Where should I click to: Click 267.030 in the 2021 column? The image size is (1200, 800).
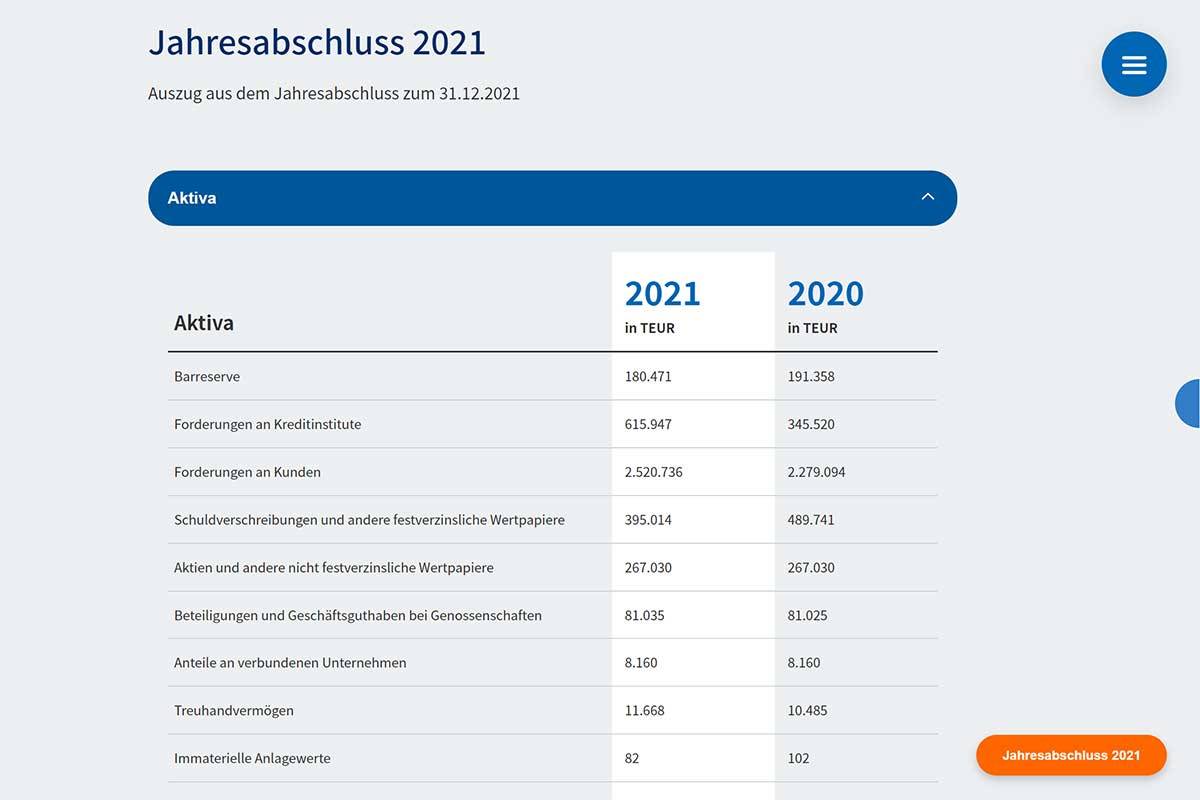[x=648, y=568]
